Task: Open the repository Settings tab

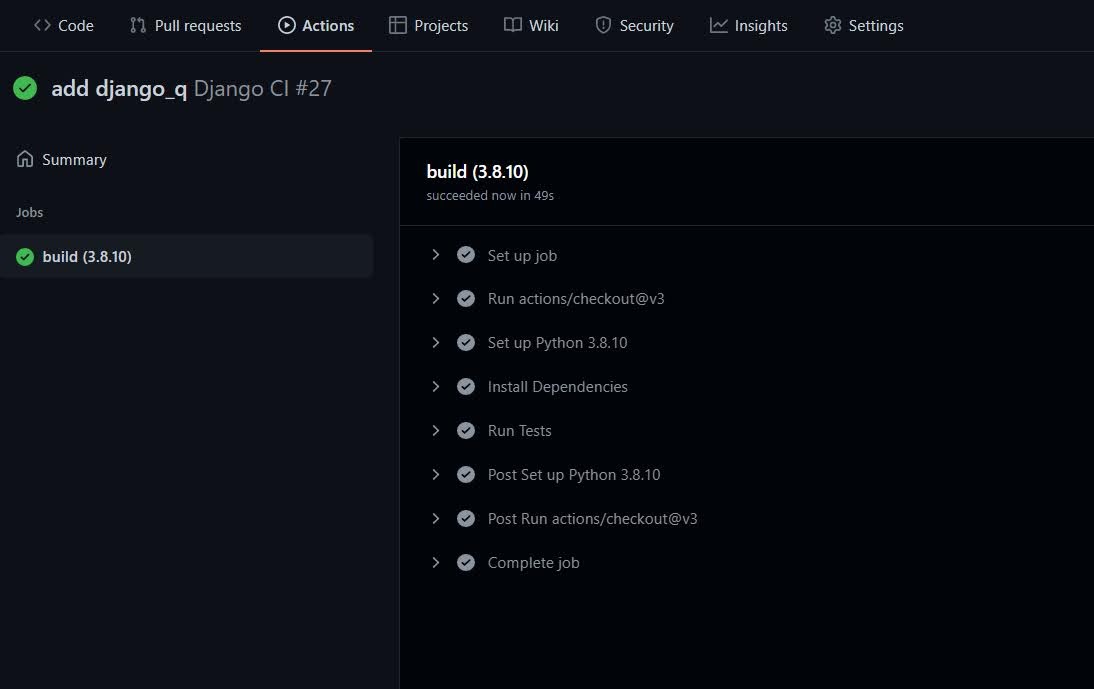Action: 864,26
